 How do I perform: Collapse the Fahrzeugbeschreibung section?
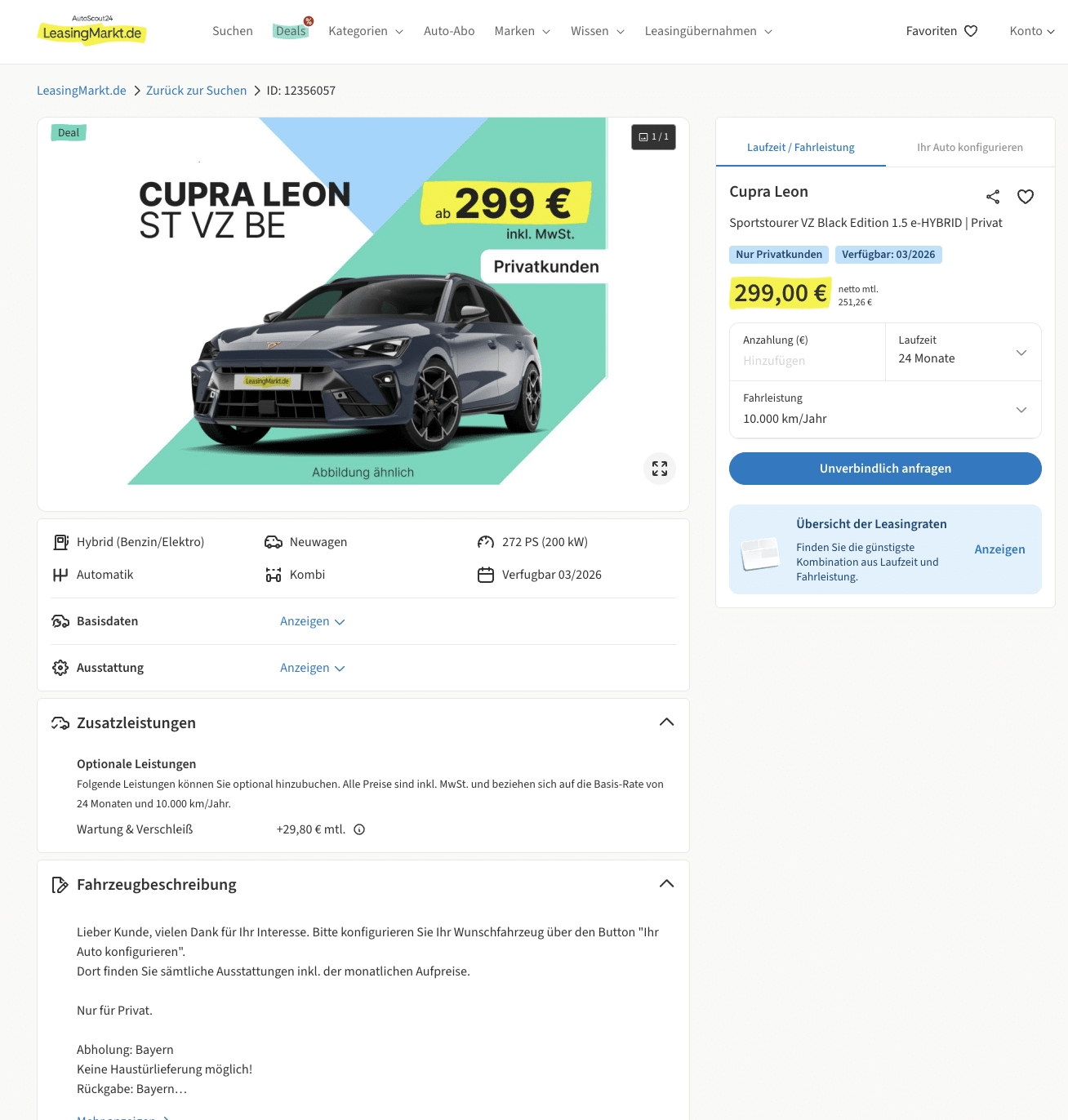(x=666, y=884)
